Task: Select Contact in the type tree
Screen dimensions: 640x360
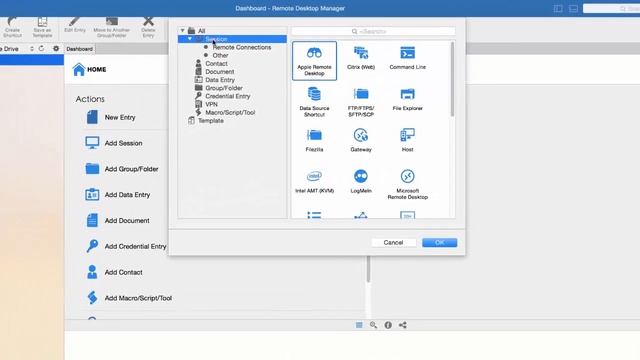Action: 216,64
